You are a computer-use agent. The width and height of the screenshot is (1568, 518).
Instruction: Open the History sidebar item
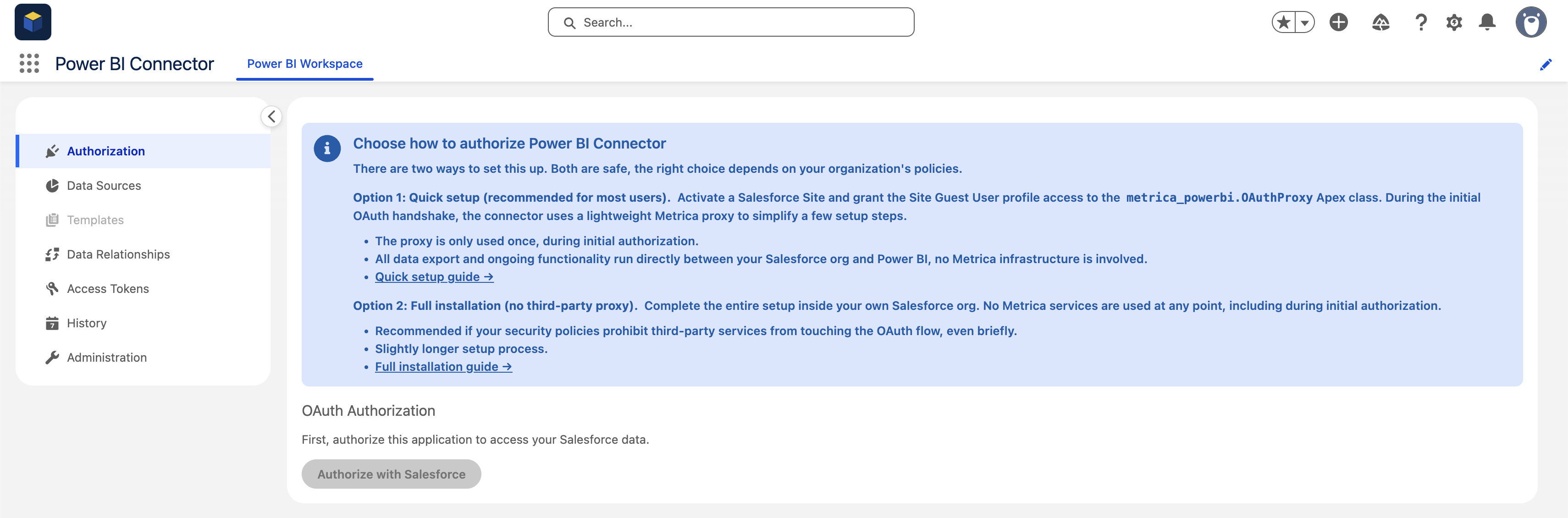(x=144, y=323)
